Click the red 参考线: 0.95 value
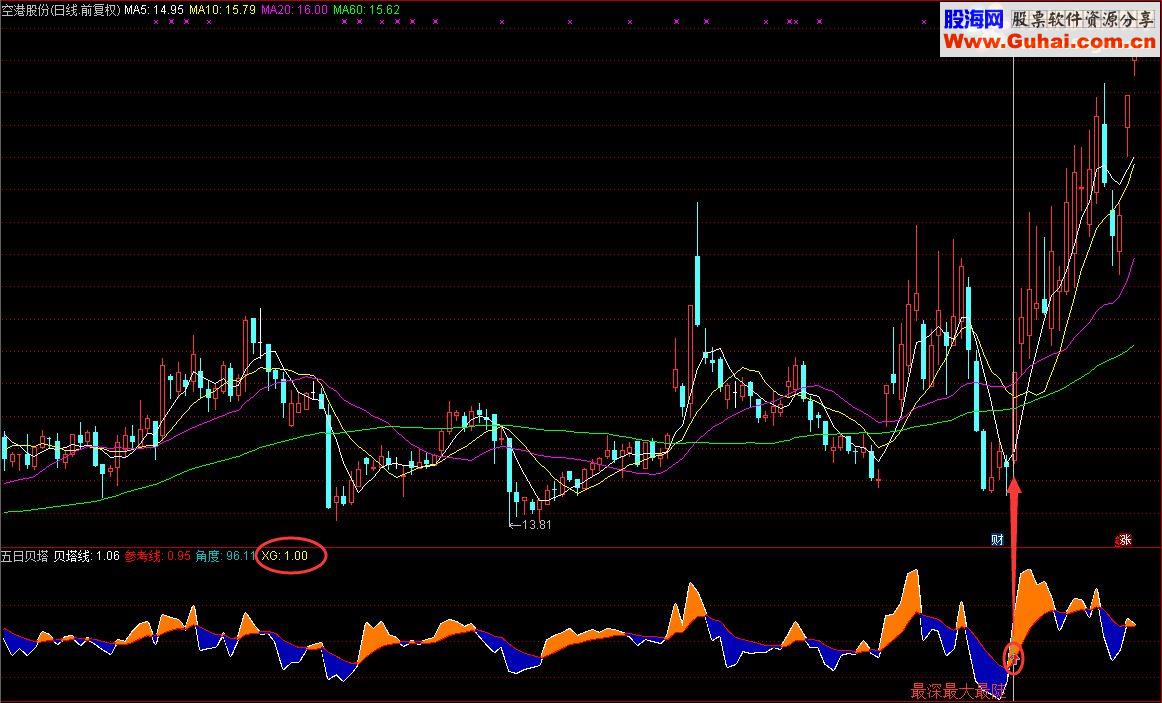 click(157, 556)
